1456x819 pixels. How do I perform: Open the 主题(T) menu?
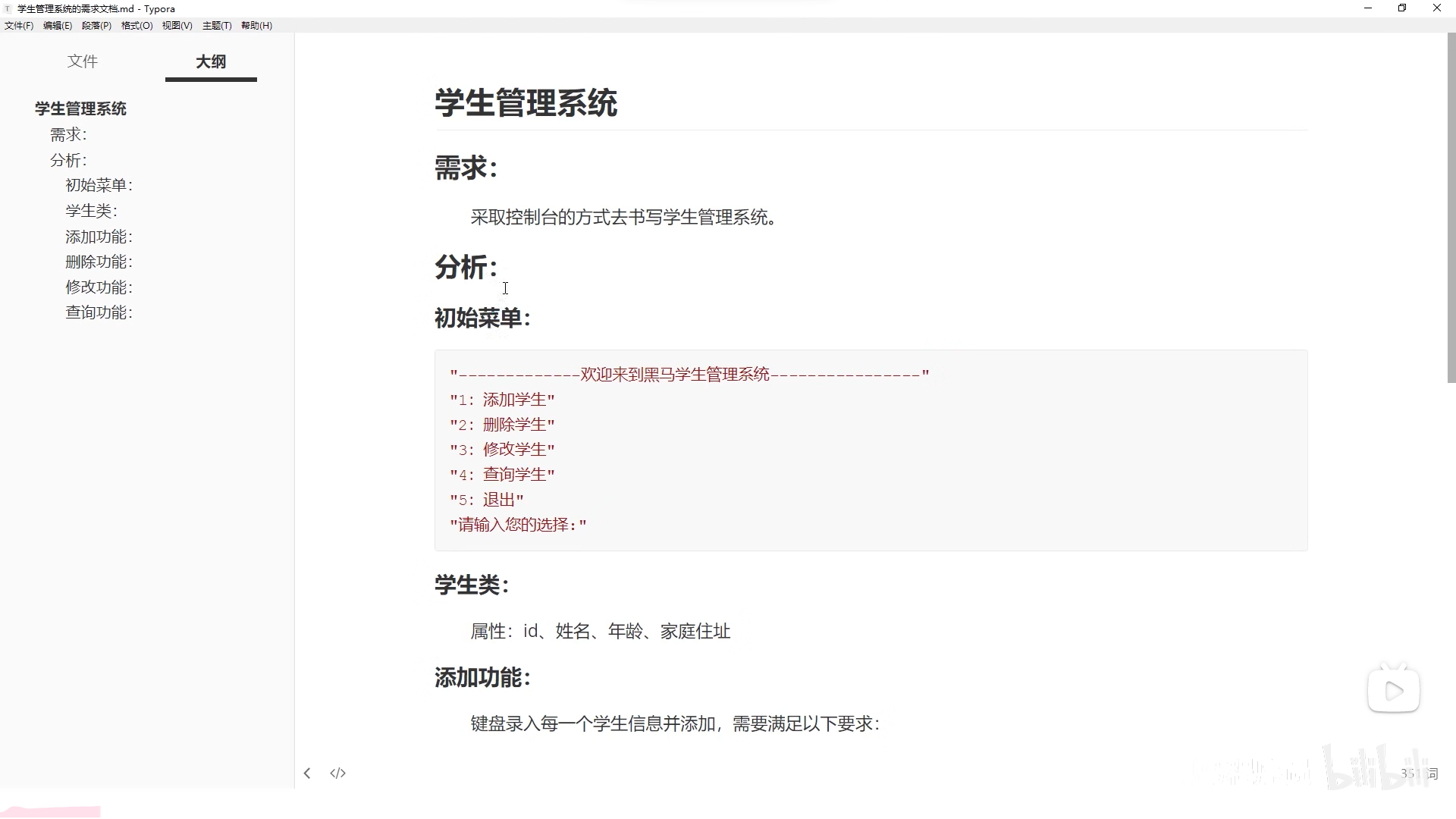point(217,25)
